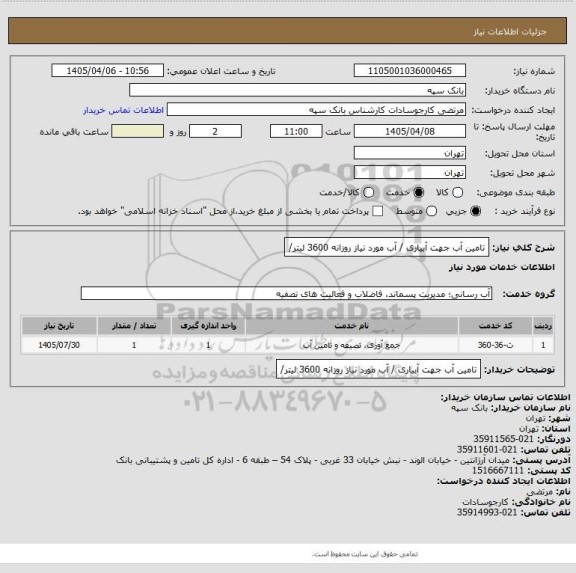Select the کالا/خدمت radio button

click(368, 192)
